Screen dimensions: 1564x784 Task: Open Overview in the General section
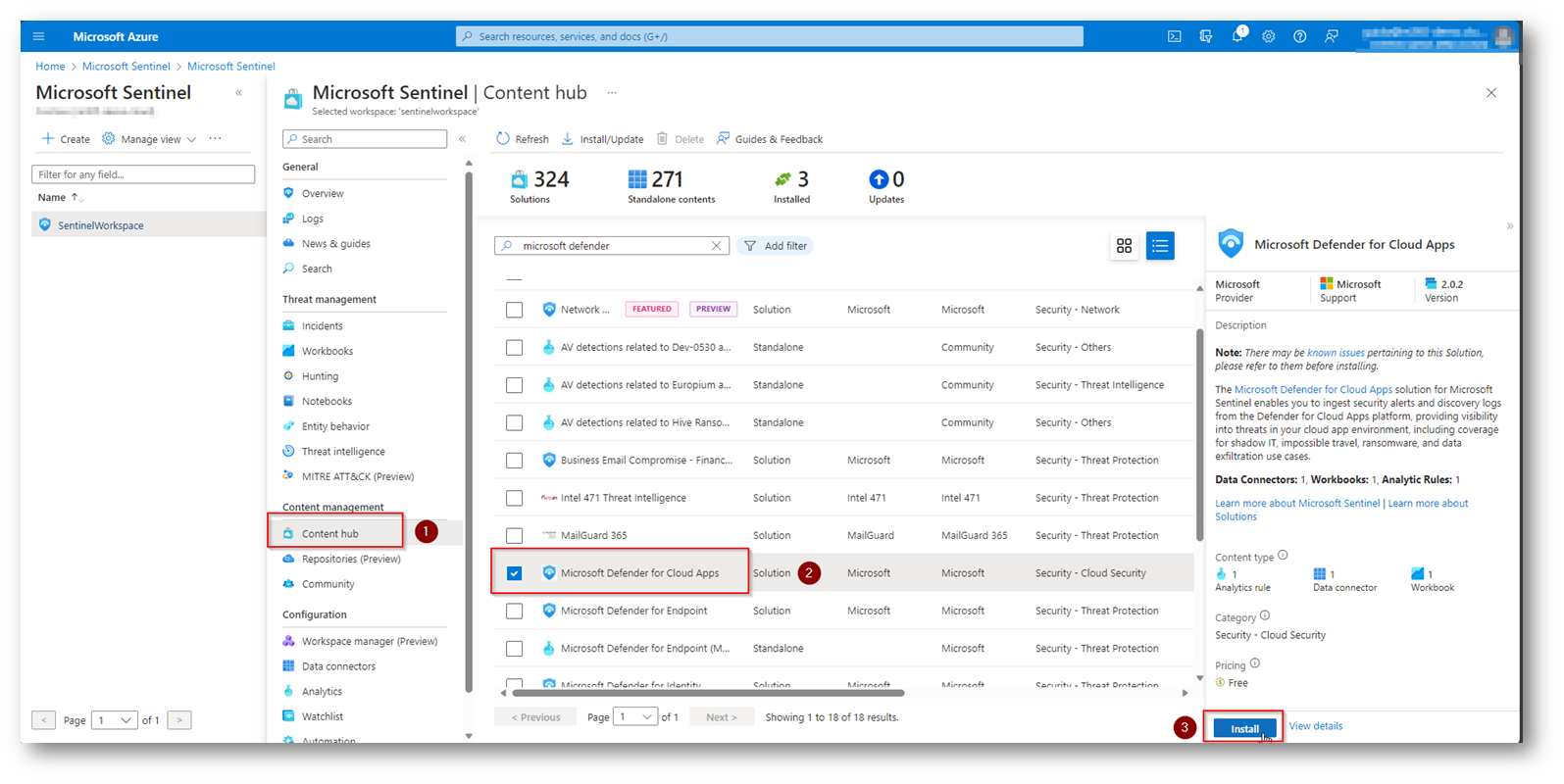pos(323,193)
